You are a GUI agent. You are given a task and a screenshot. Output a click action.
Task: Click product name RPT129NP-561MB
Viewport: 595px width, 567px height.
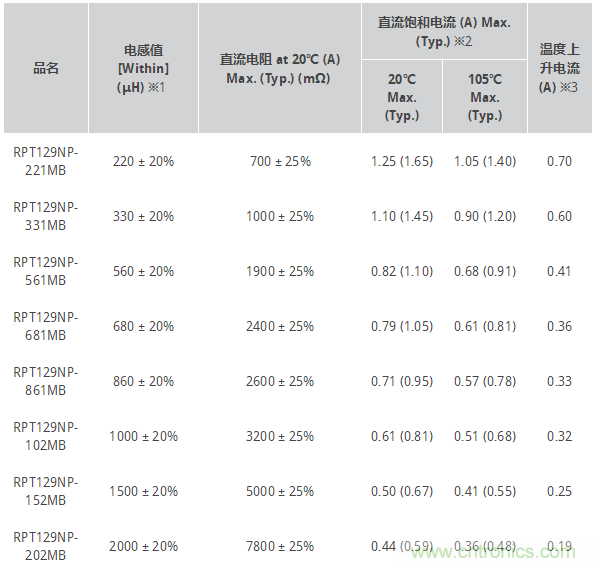(x=46, y=271)
